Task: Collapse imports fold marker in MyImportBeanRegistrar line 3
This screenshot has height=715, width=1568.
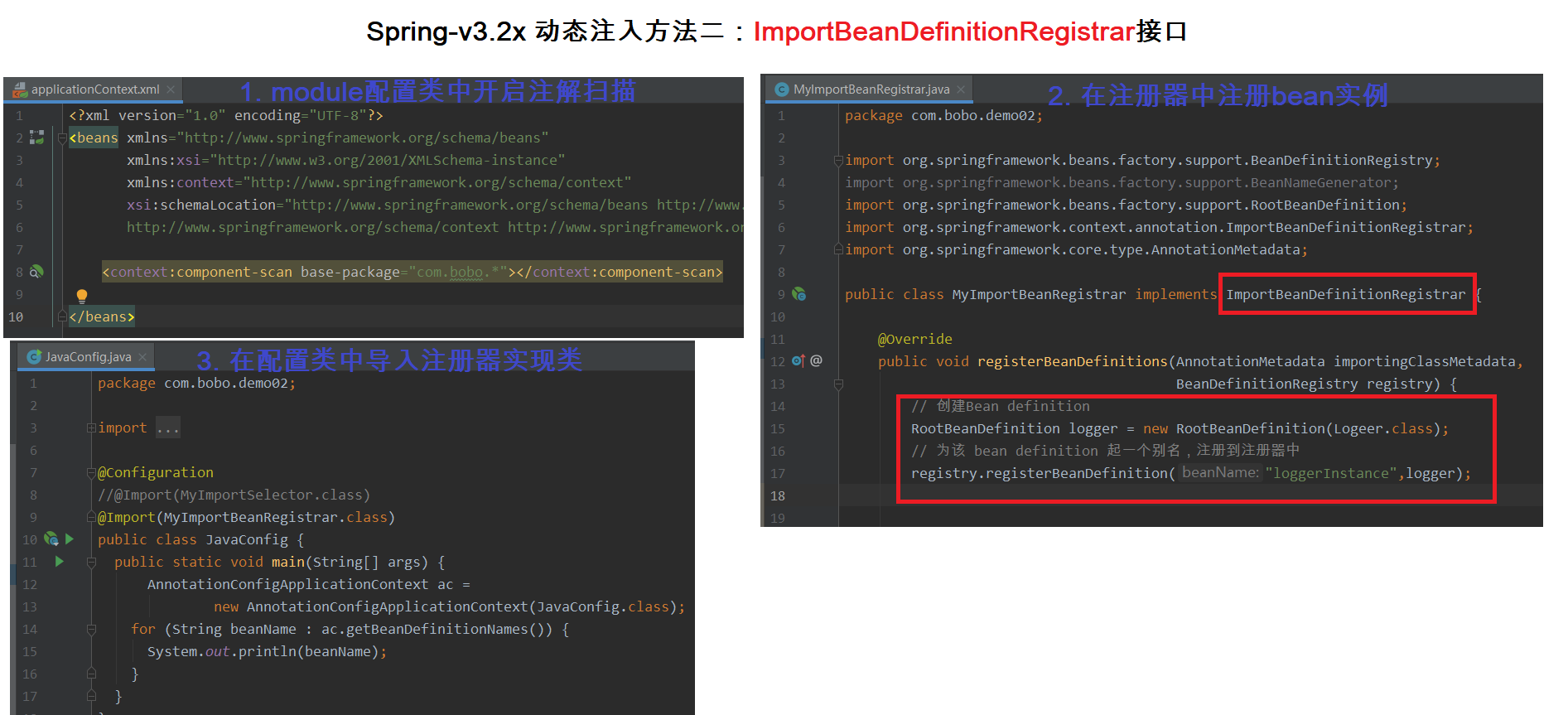Action: coord(838,161)
